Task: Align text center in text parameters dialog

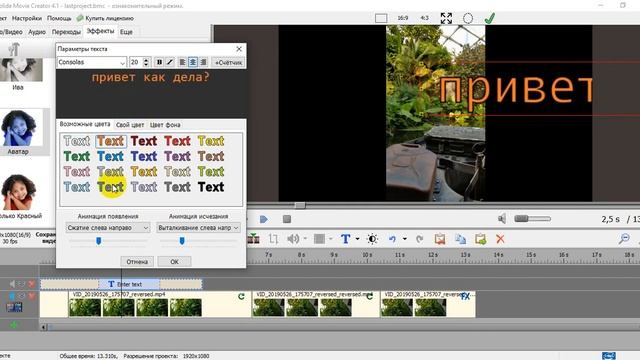Action: 193,62
